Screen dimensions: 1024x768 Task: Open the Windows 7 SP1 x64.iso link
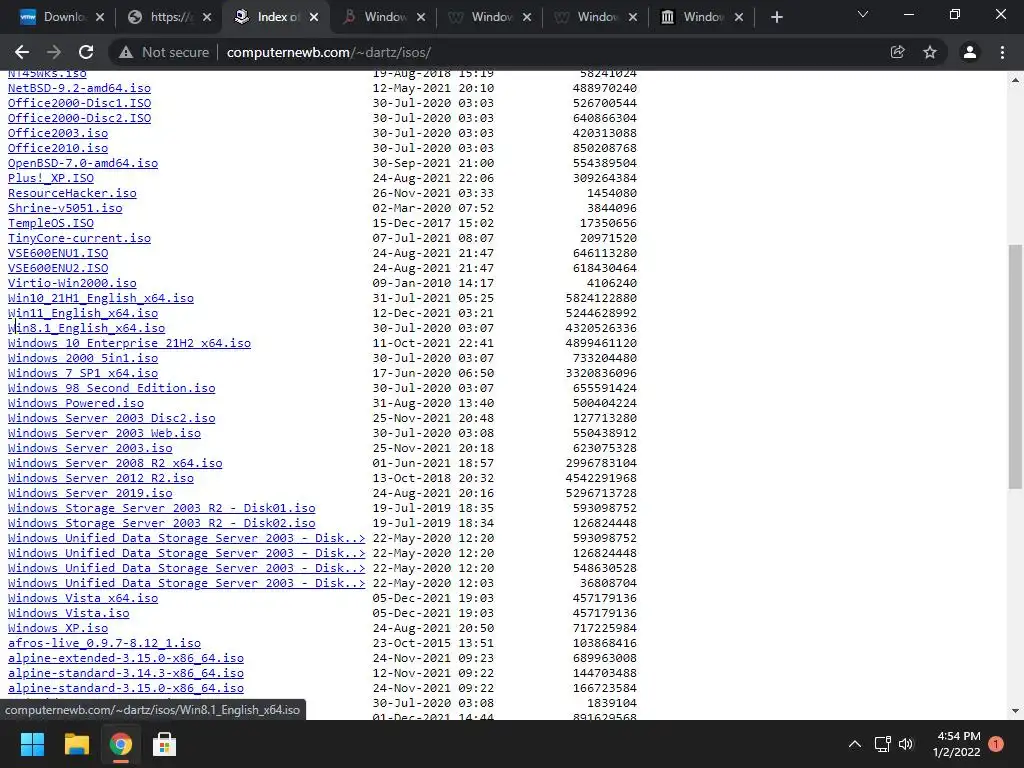tap(83, 374)
